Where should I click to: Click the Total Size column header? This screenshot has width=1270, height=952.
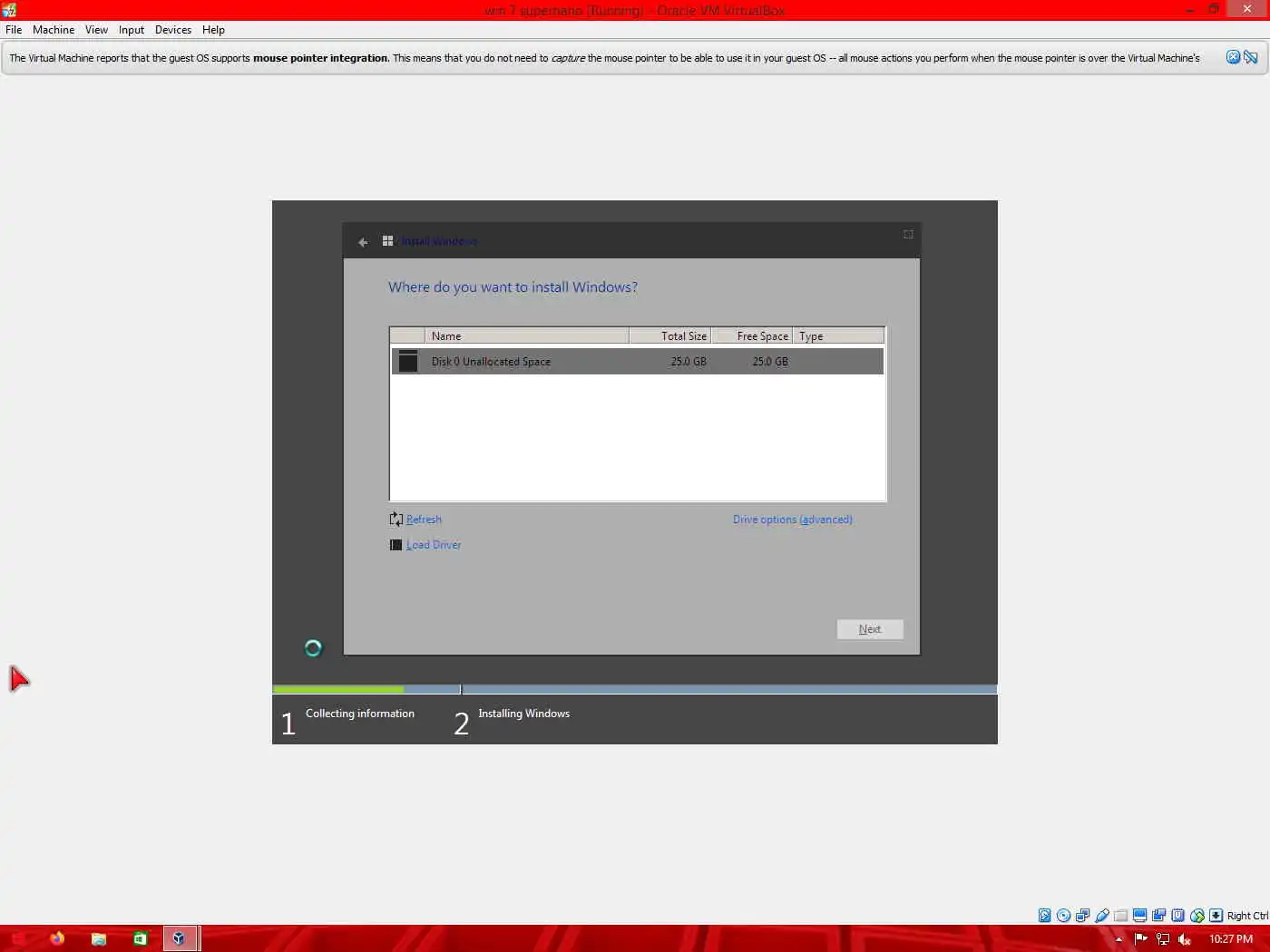pyautogui.click(x=670, y=335)
